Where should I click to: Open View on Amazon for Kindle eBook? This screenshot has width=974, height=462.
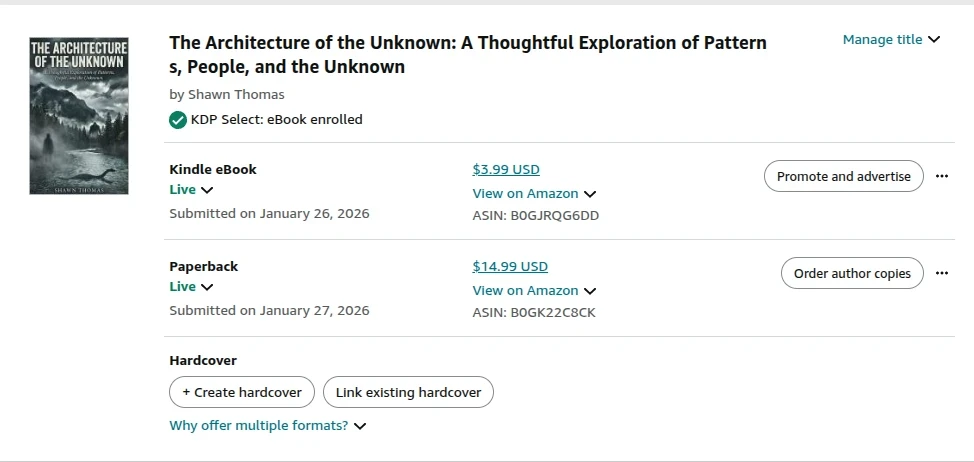click(533, 194)
